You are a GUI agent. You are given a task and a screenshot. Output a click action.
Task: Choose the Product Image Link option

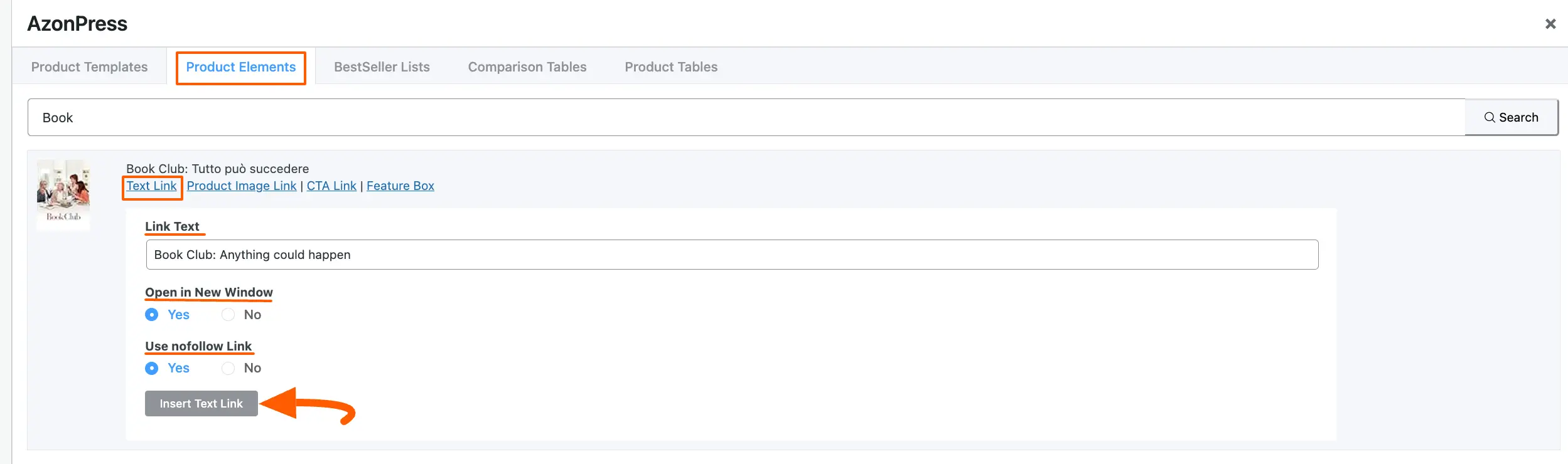(241, 186)
